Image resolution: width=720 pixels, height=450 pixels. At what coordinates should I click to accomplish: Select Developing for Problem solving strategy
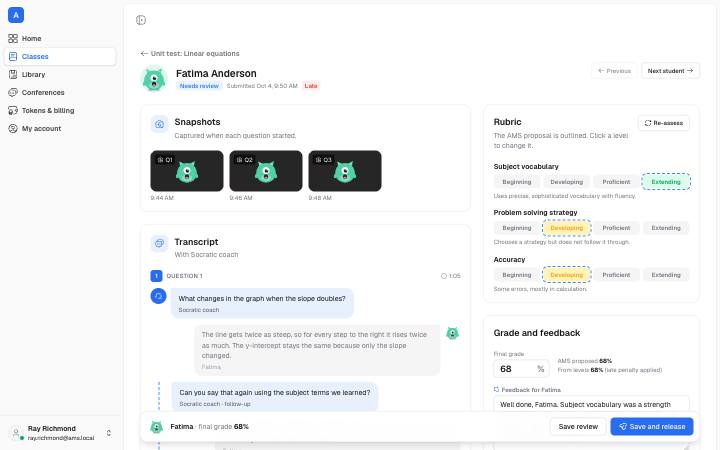[x=567, y=228]
